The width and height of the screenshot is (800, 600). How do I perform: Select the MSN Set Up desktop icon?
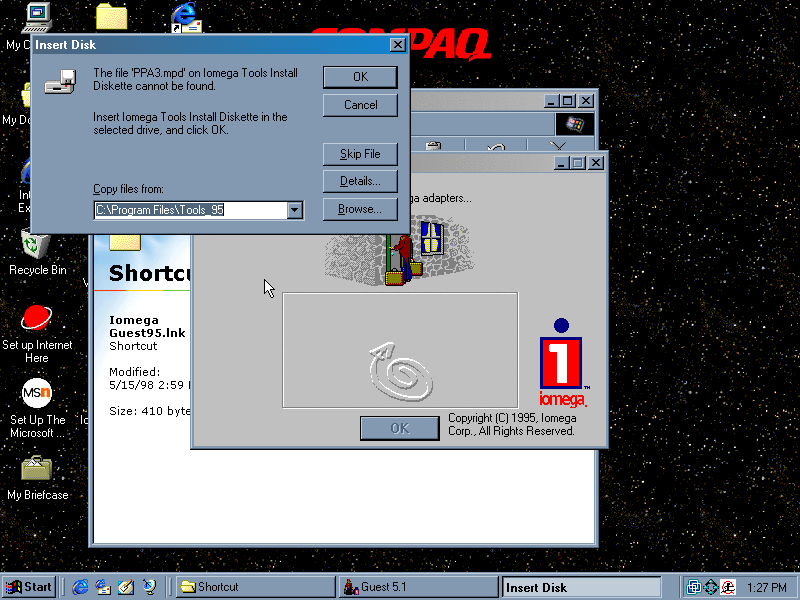click(x=37, y=408)
